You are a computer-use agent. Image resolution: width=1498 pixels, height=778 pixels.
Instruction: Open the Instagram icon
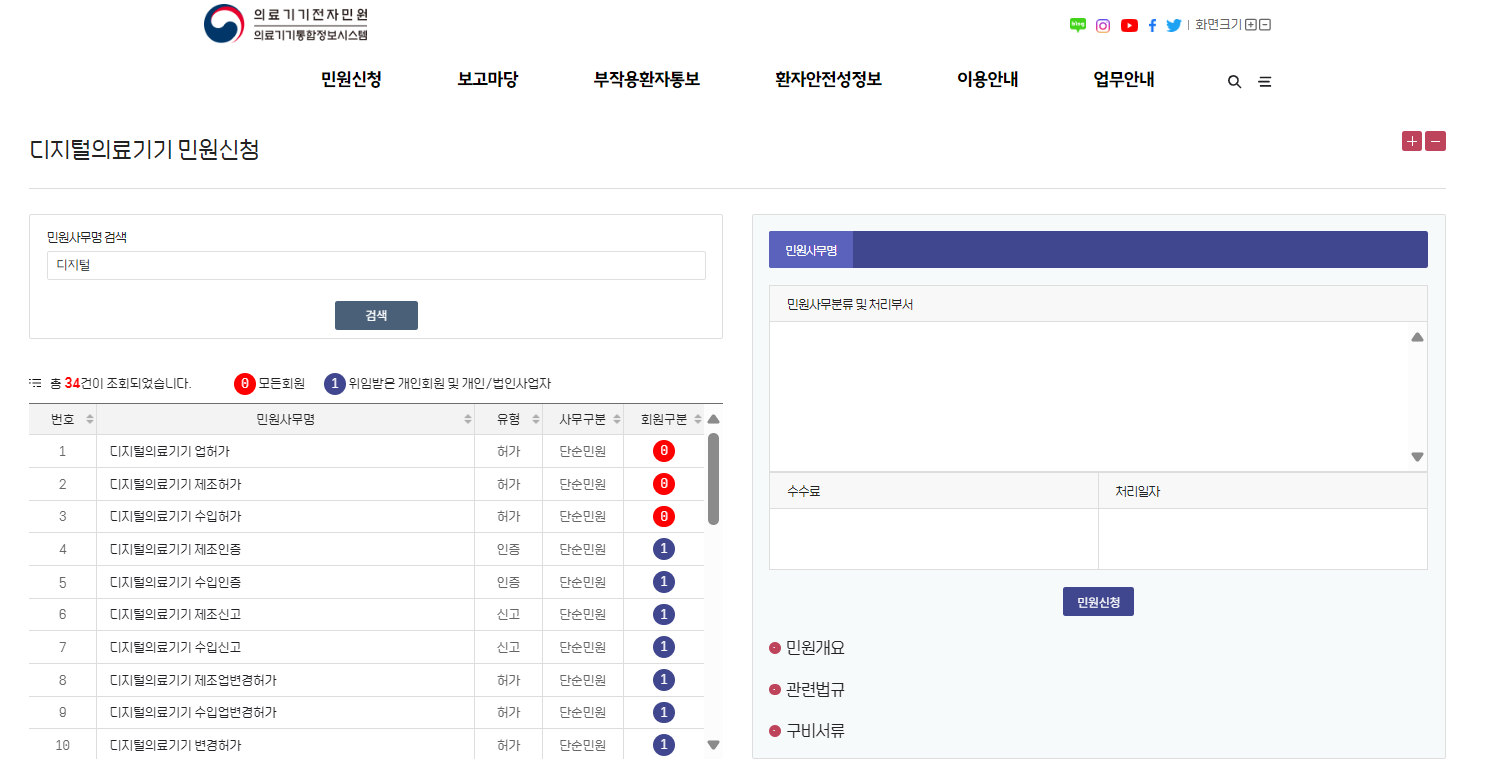point(1102,24)
